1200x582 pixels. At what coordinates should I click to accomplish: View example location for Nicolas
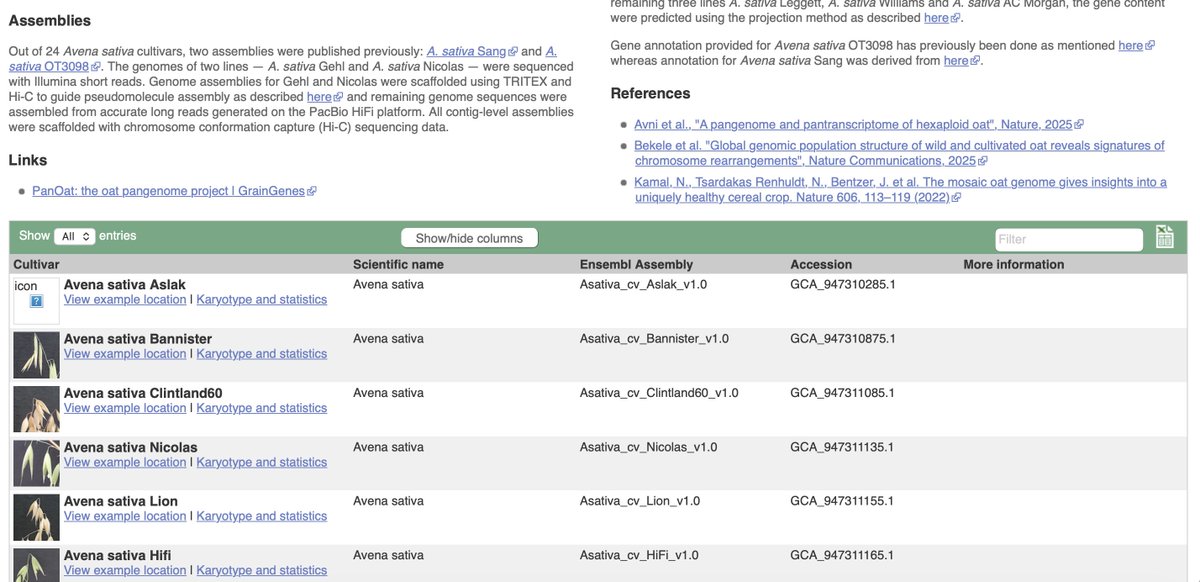click(x=125, y=461)
